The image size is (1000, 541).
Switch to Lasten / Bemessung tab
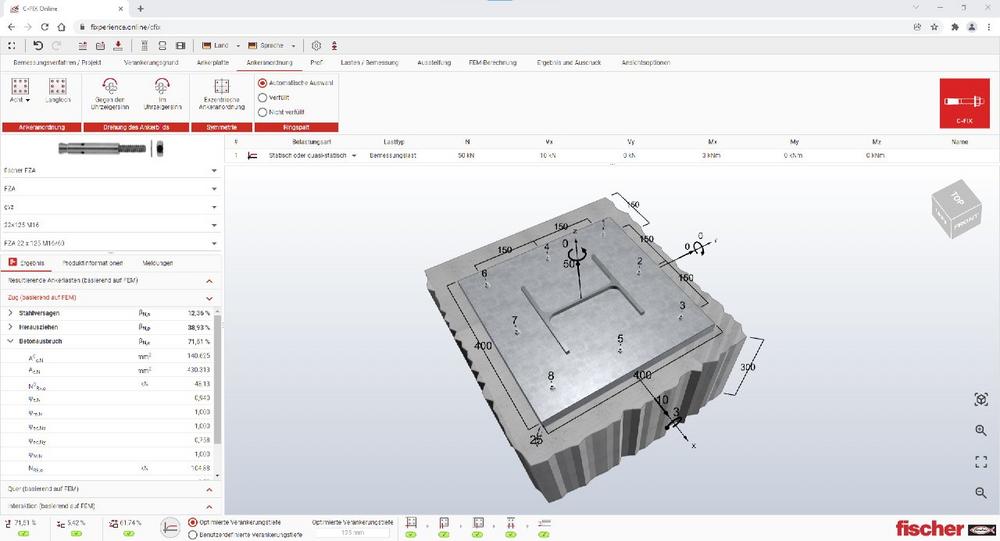click(x=369, y=63)
